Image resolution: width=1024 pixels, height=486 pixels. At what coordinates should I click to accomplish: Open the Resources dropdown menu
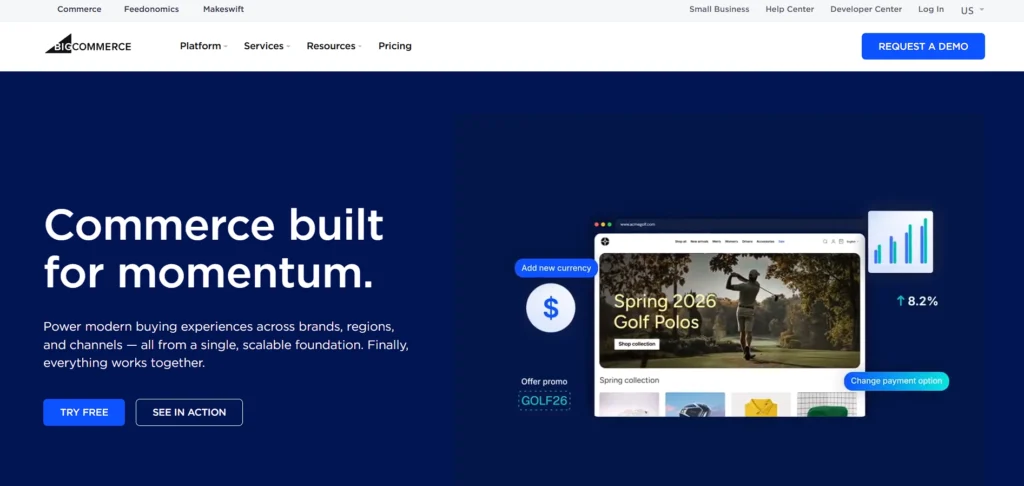pos(334,46)
